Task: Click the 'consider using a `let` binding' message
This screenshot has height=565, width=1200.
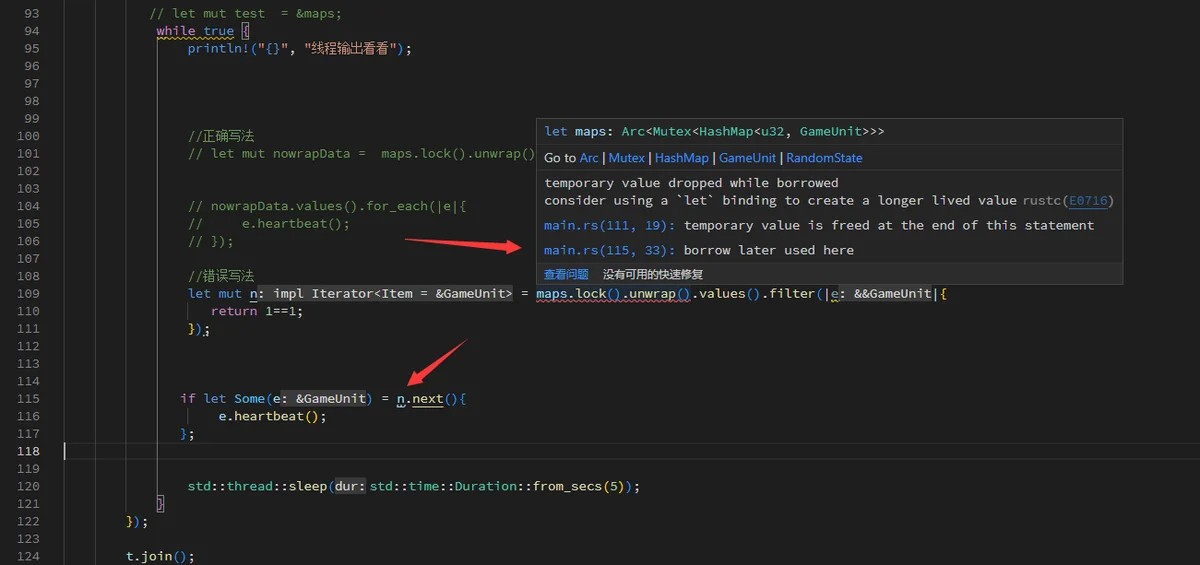Action: (780, 200)
